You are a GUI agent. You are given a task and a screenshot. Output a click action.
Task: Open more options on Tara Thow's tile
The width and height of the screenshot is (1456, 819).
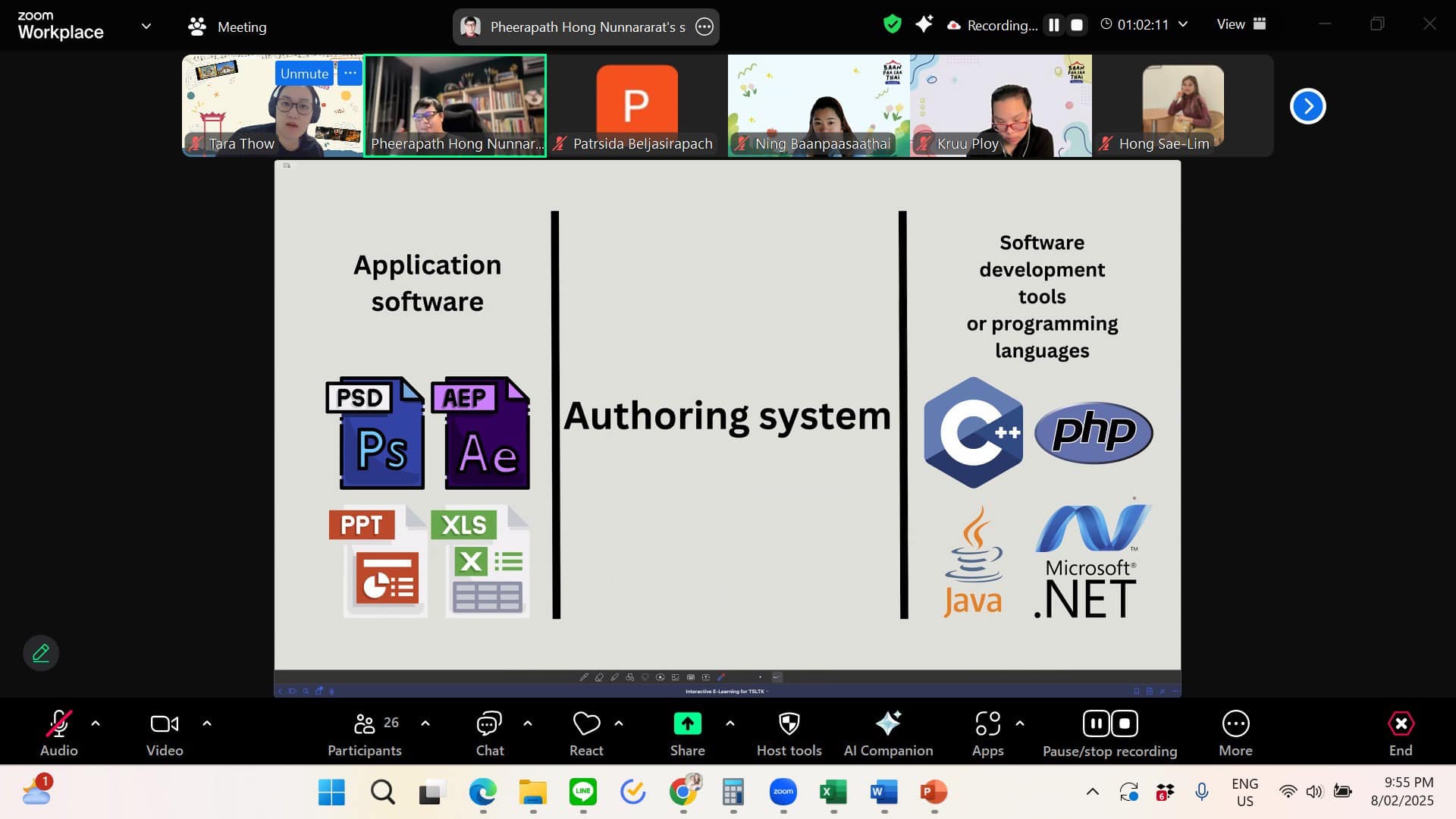point(350,74)
